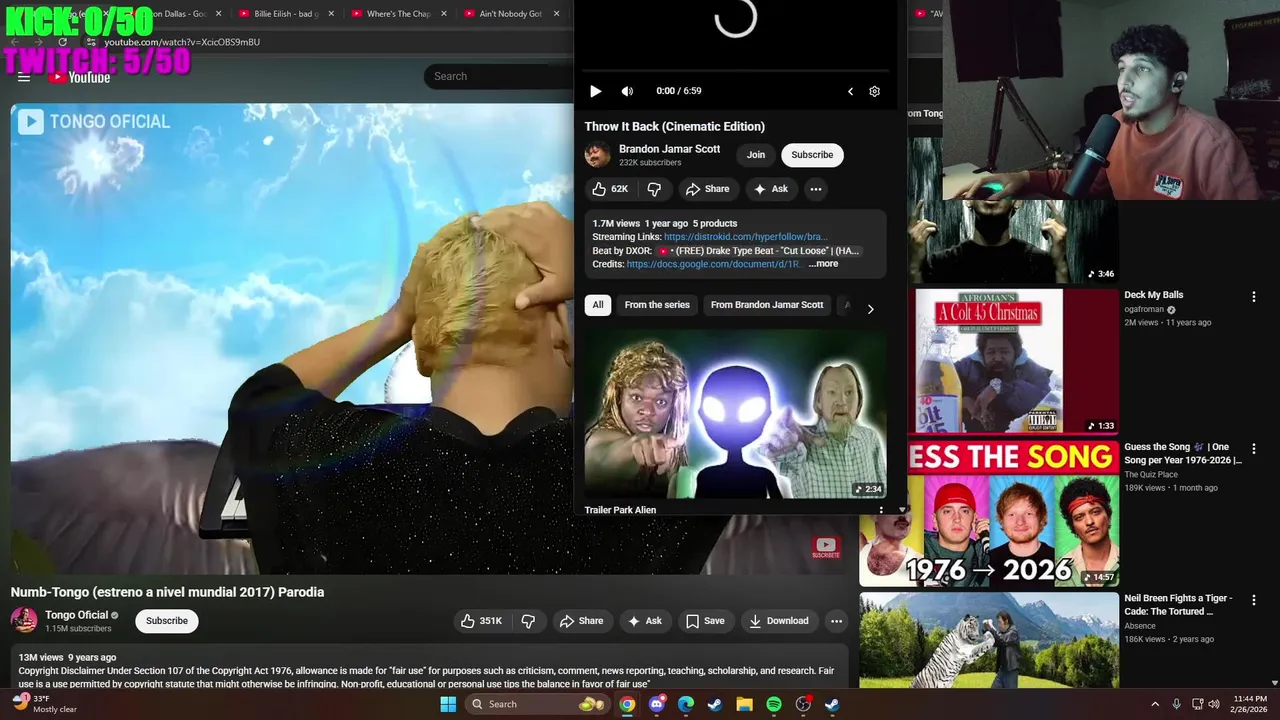Download the Numb-Tongo video
1280x720 pixels.
[x=779, y=621]
